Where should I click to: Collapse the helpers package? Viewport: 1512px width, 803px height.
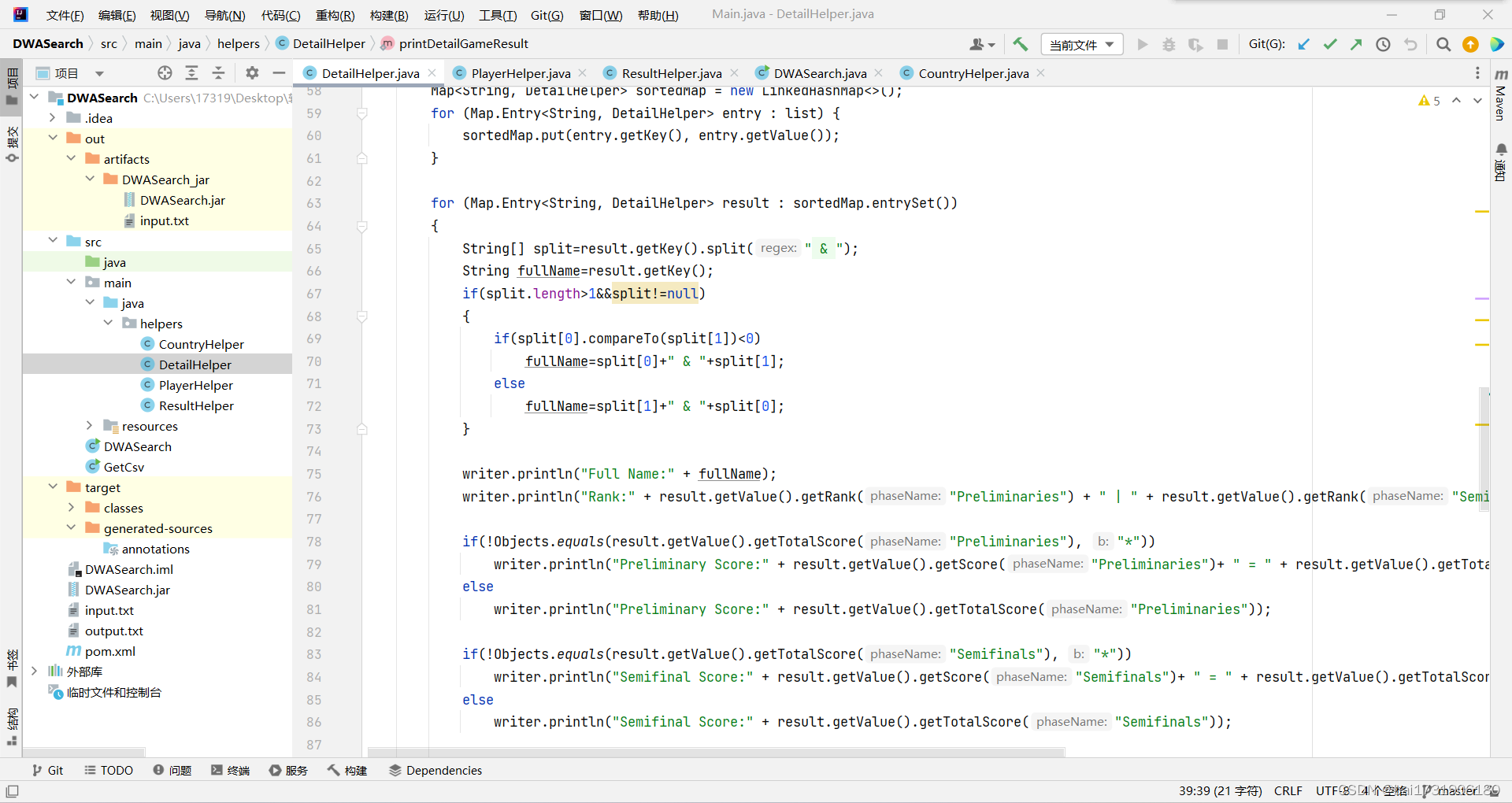pos(109,323)
